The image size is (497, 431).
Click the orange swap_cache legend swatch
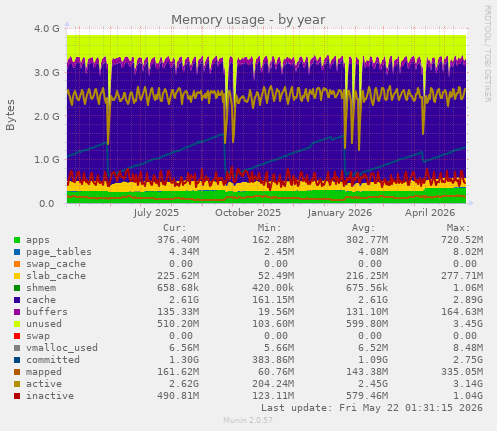tap(17, 264)
